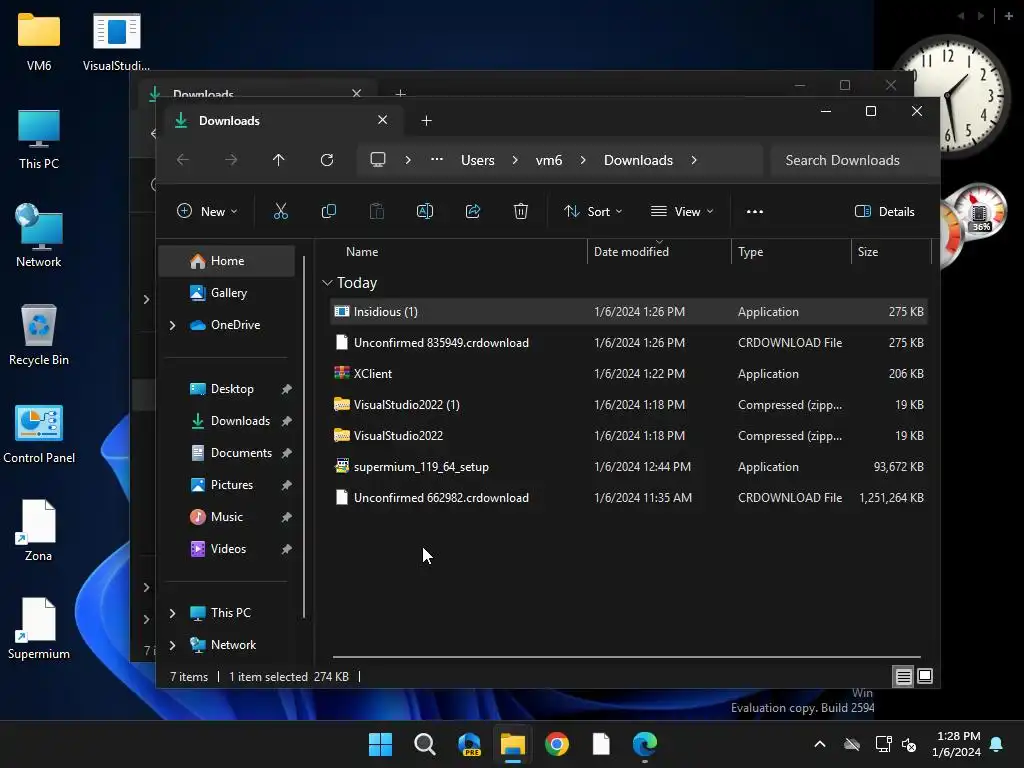
Task: Select Unconfirmed 835949.crdownload file
Action: (629, 342)
